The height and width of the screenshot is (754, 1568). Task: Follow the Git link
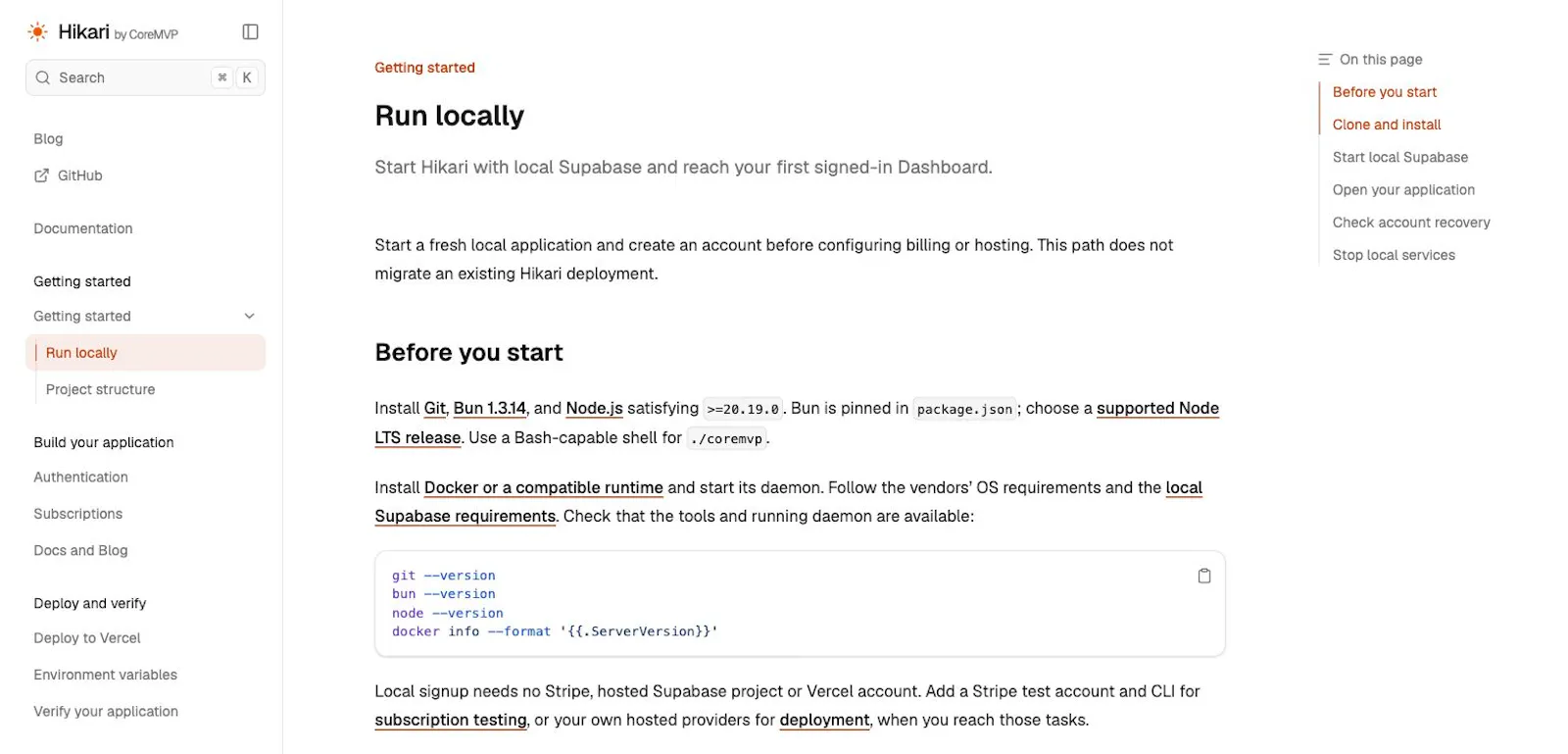(435, 408)
